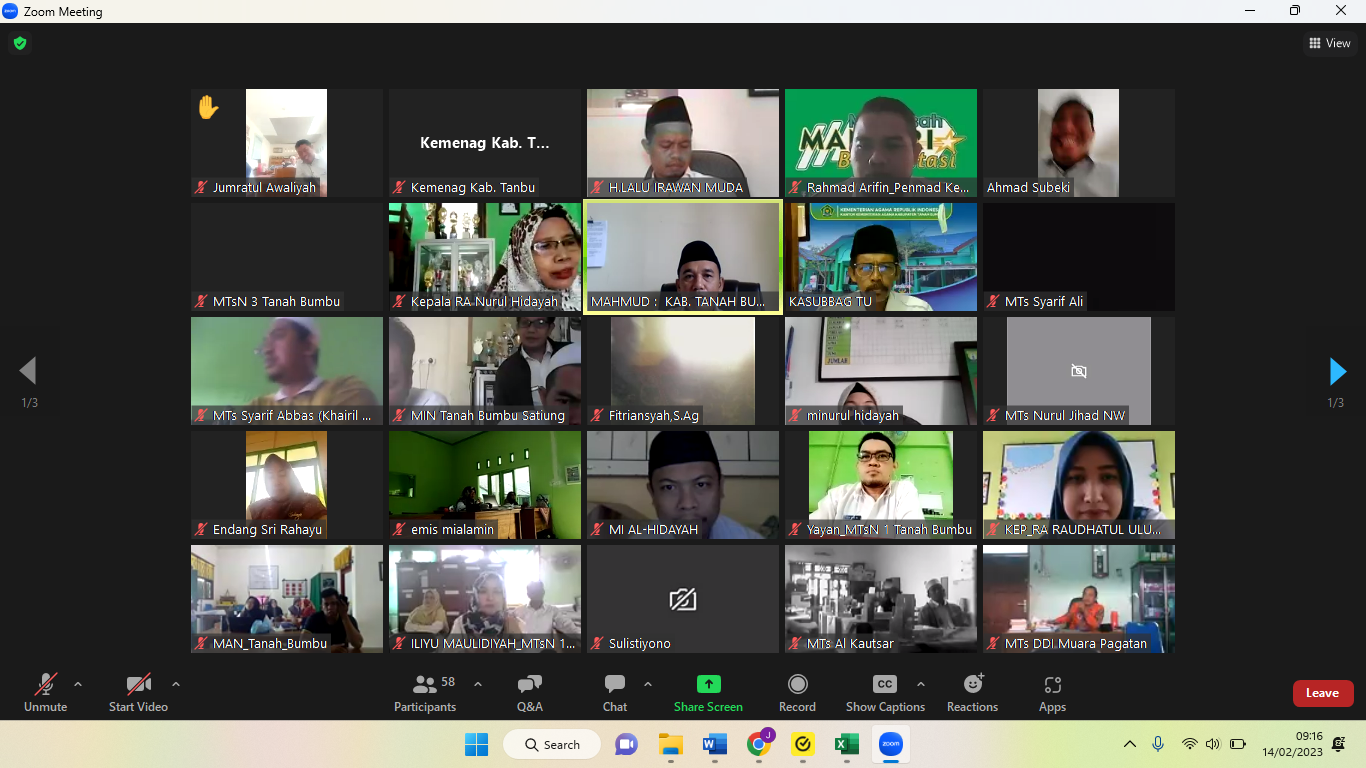Click the green Share Screen icon
Screen dimensions: 1366x768
click(x=708, y=685)
